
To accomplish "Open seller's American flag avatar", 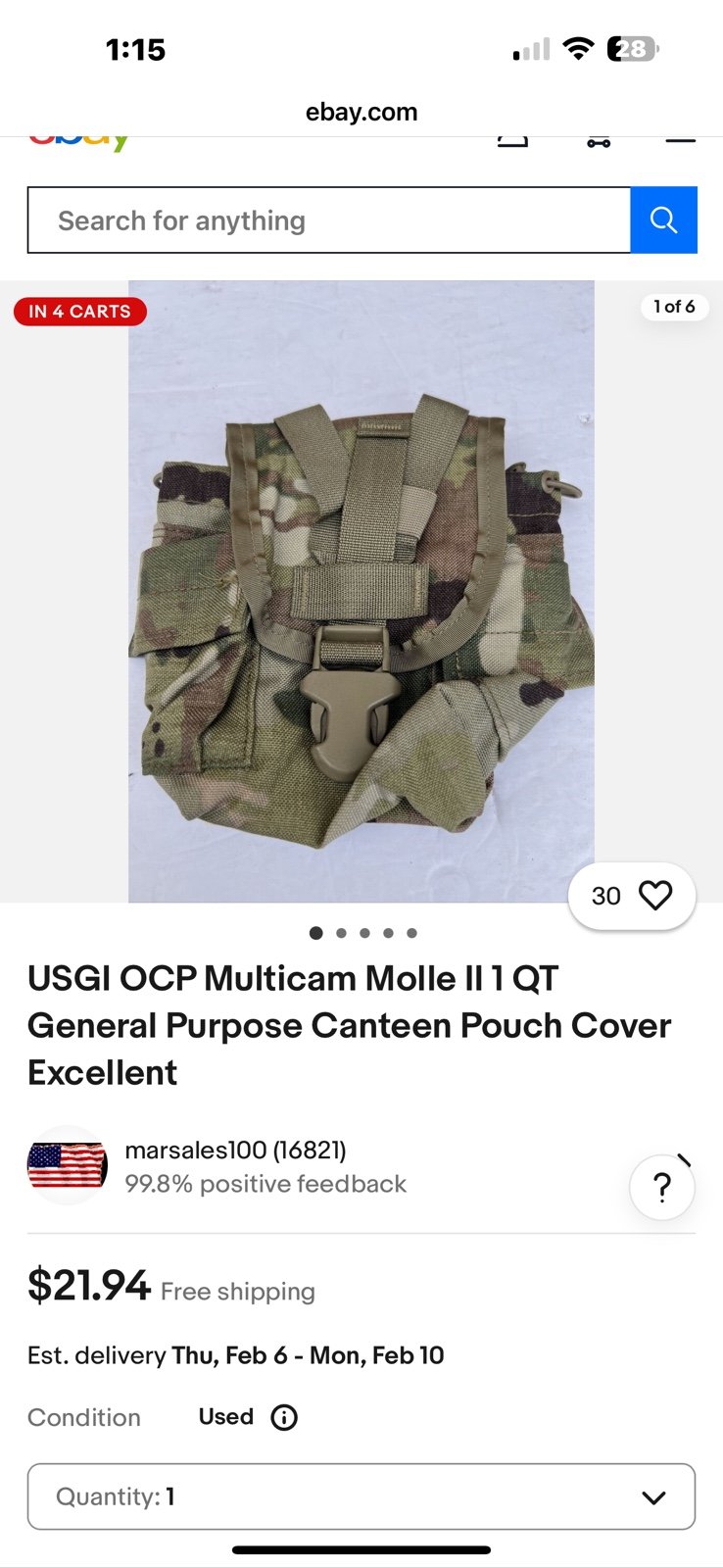I will 68,1166.
